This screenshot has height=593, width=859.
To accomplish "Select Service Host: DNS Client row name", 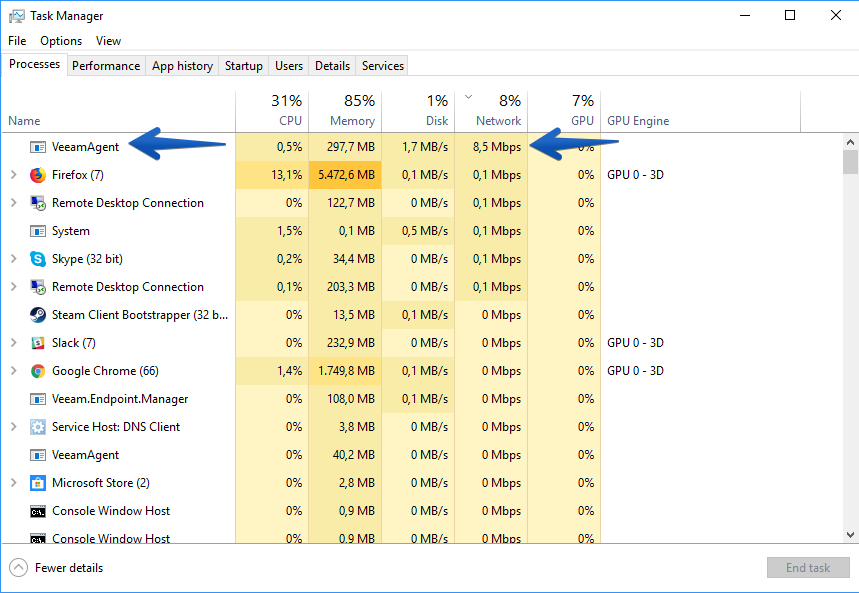I will coord(116,427).
